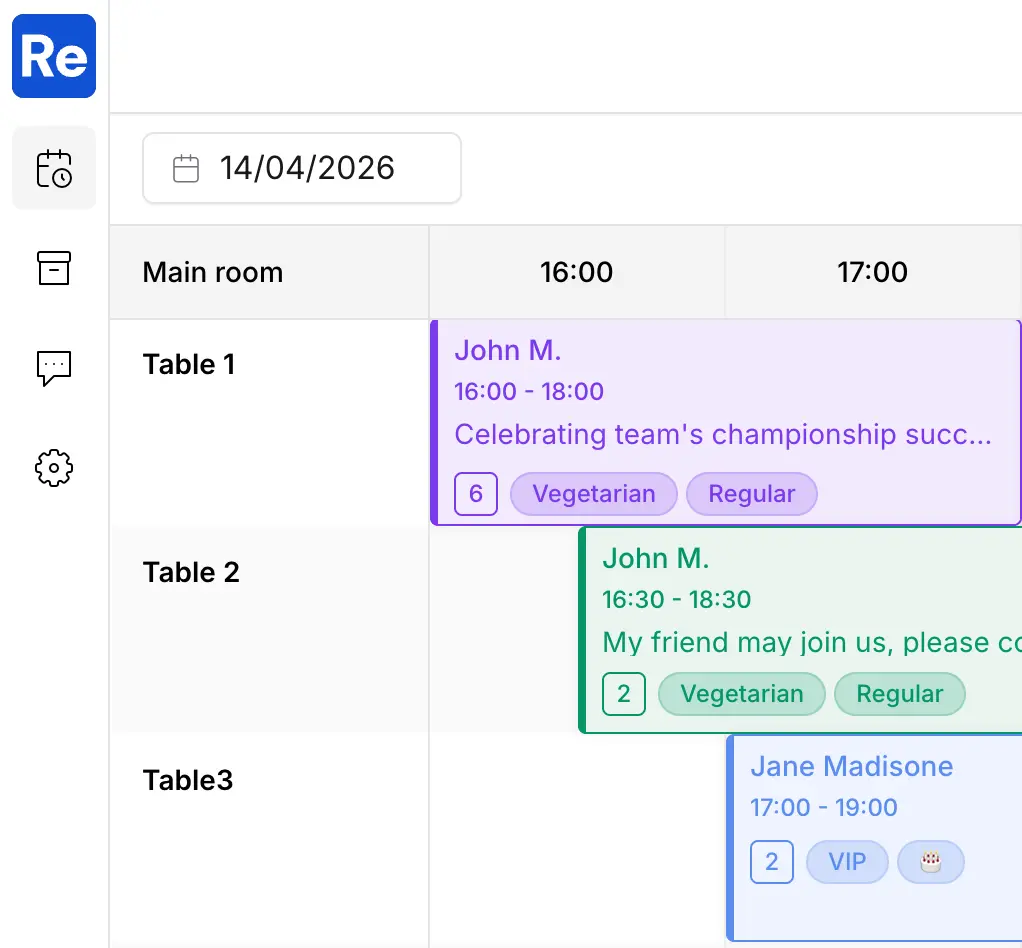
Task: Click the Re app logo
Action: [54, 56]
